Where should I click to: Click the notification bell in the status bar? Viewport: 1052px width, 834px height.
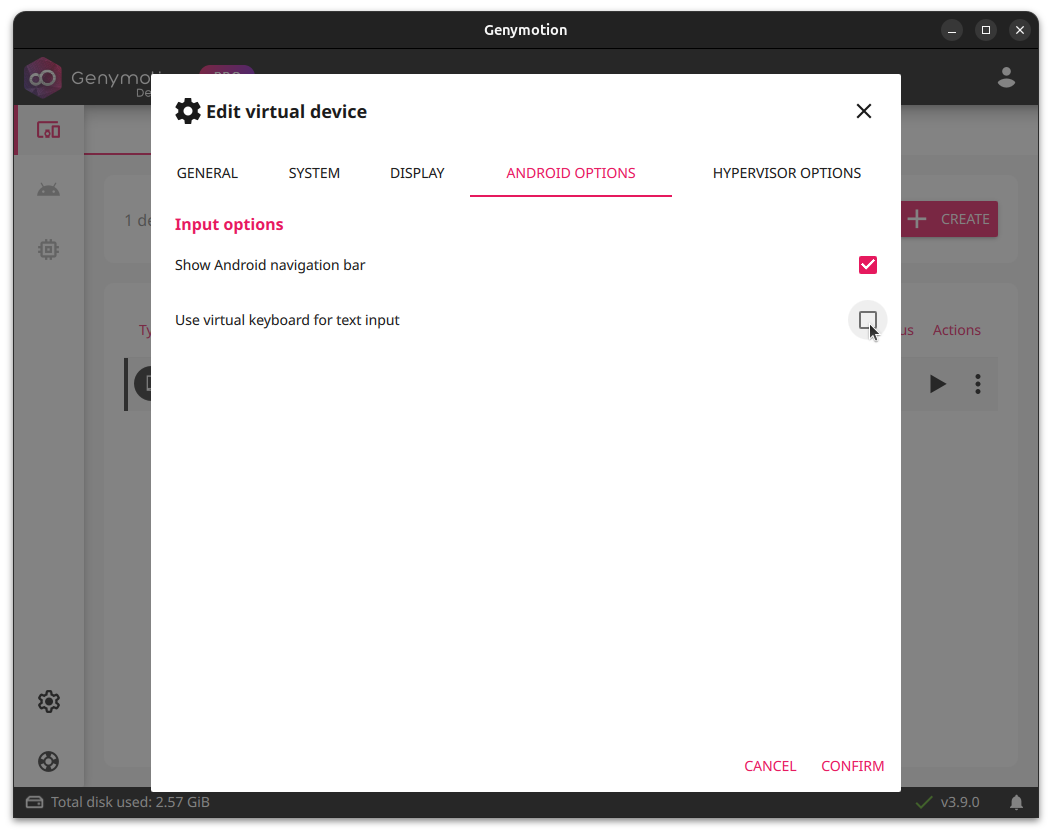coord(1017,801)
